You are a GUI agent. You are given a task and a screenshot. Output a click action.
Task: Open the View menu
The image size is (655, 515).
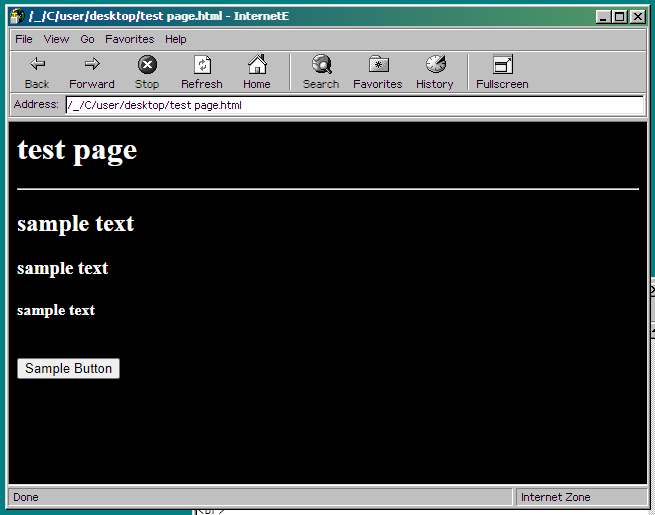coord(56,39)
